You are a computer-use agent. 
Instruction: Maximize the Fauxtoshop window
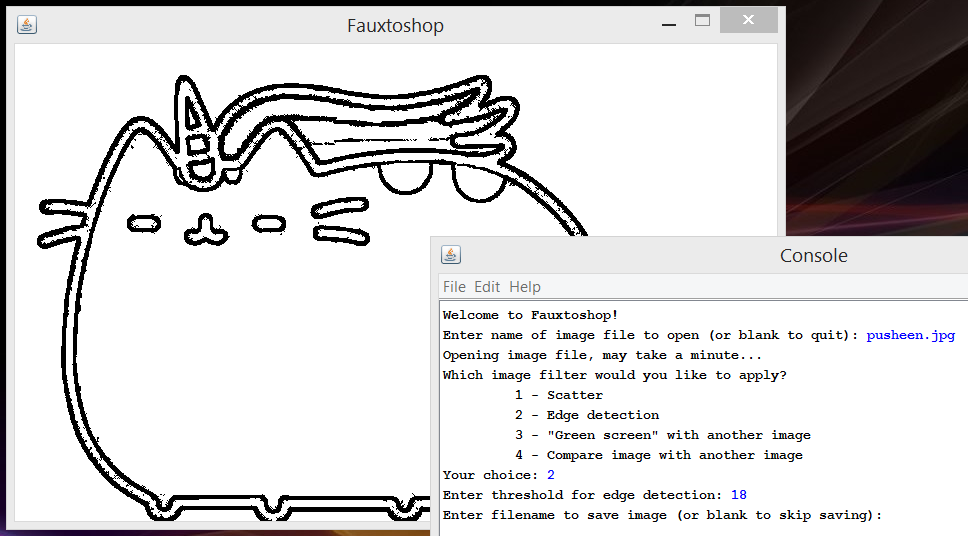pyautogui.click(x=702, y=20)
